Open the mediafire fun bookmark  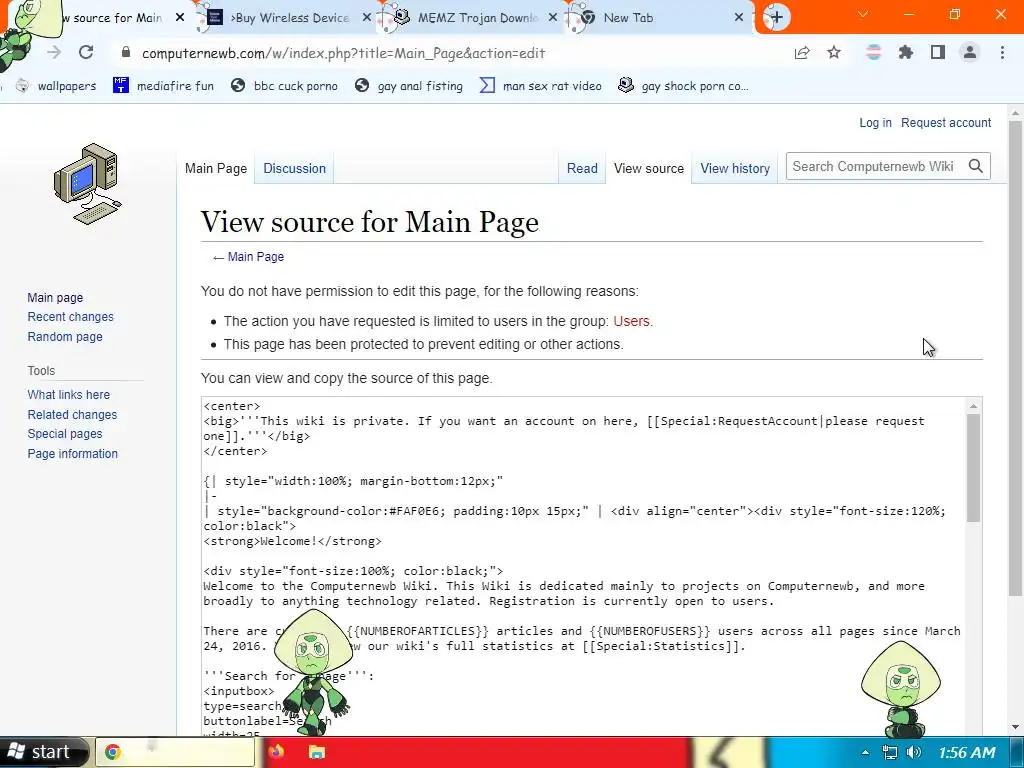[163, 86]
